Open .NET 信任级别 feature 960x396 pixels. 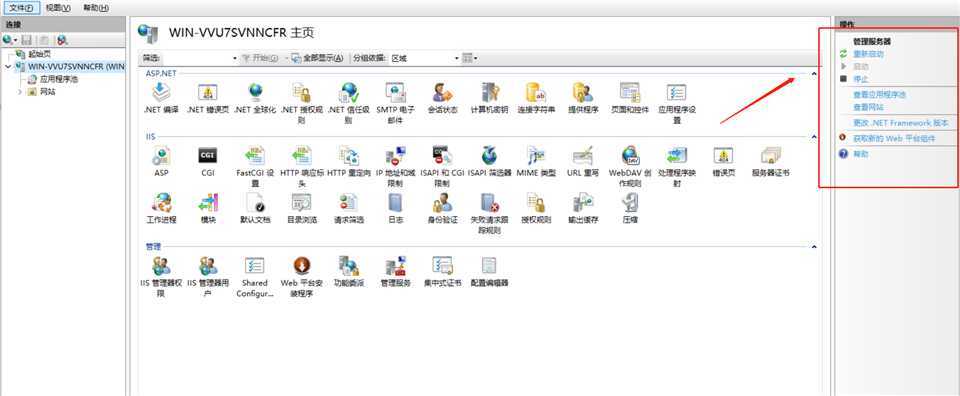coord(349,103)
